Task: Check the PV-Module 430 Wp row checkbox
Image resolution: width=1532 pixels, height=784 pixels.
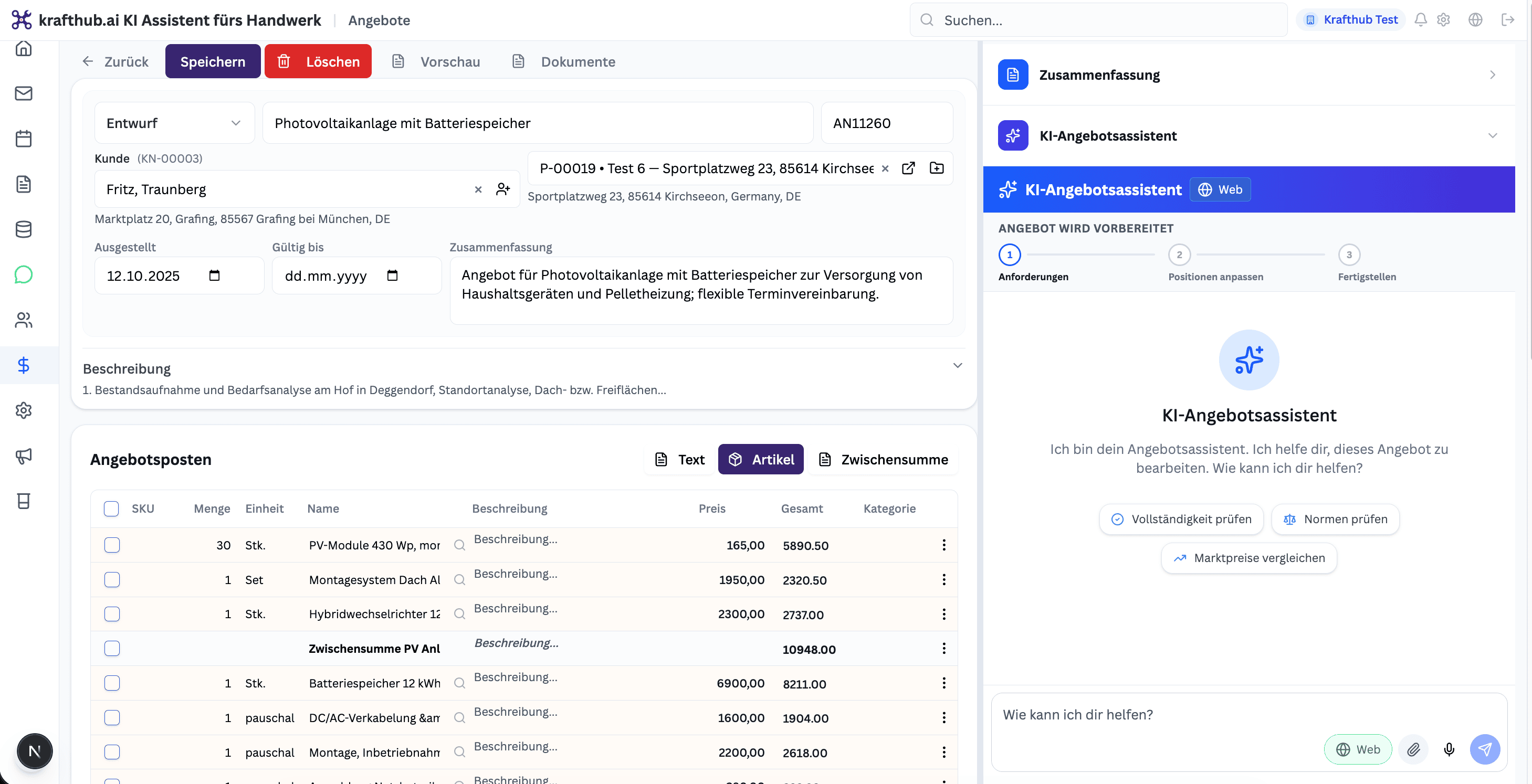Action: (x=112, y=545)
